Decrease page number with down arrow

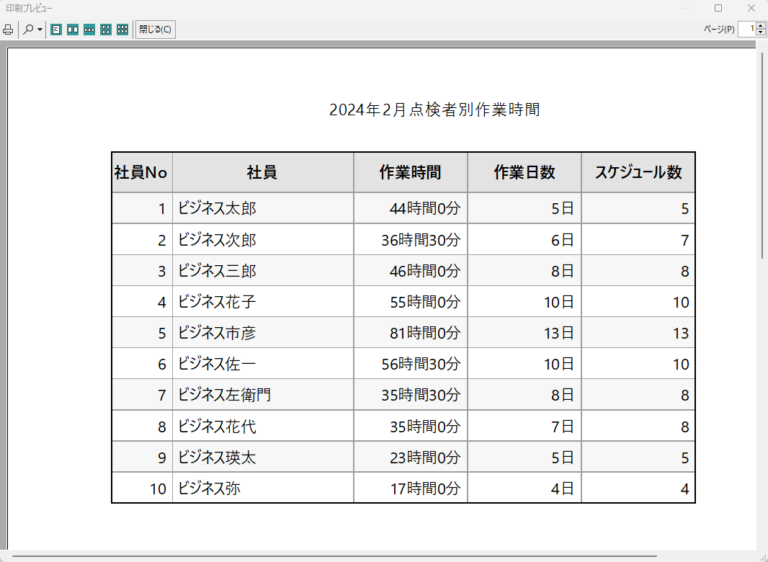pos(759,34)
